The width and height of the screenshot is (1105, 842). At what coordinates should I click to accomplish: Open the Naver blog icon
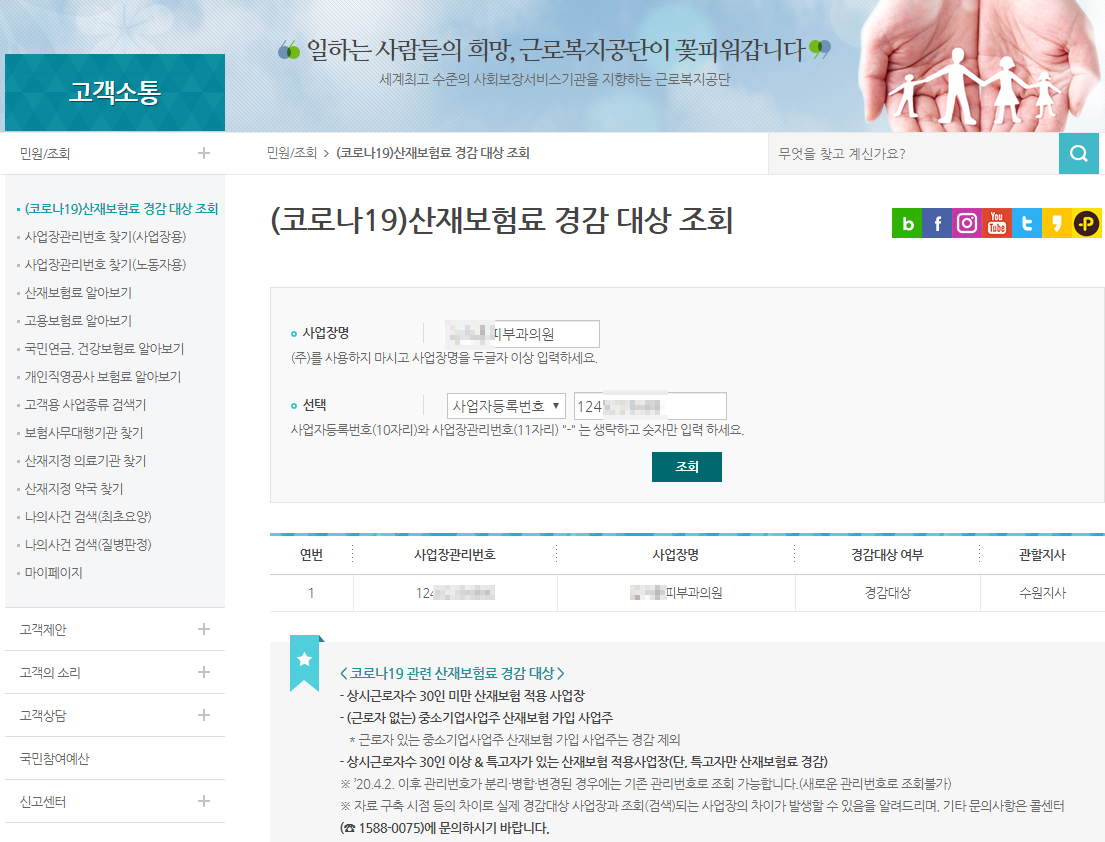pyautogui.click(x=907, y=224)
